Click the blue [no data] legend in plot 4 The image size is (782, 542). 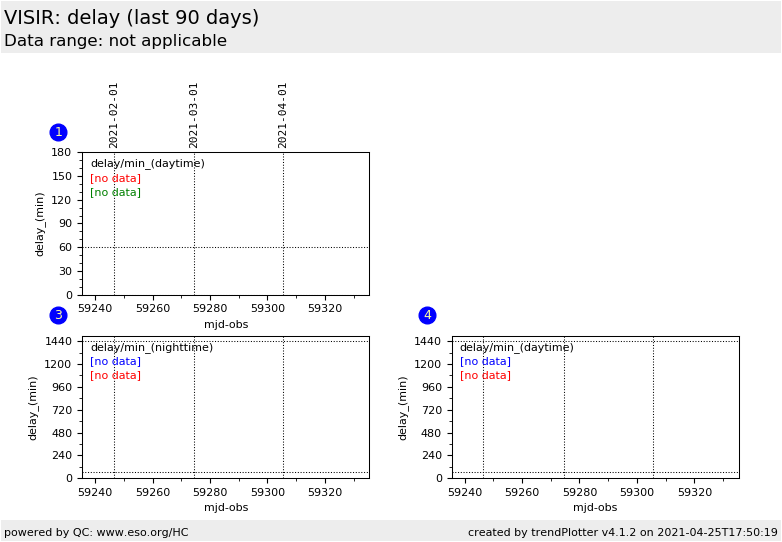coord(485,361)
